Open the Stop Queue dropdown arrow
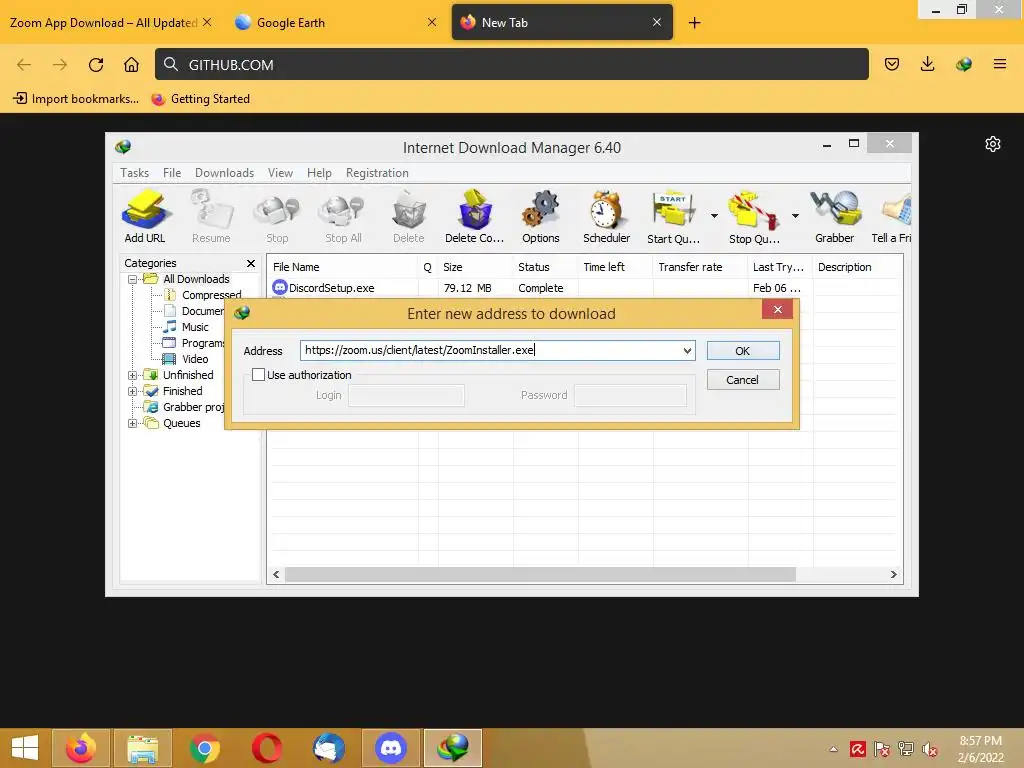This screenshot has width=1024, height=768. point(795,216)
